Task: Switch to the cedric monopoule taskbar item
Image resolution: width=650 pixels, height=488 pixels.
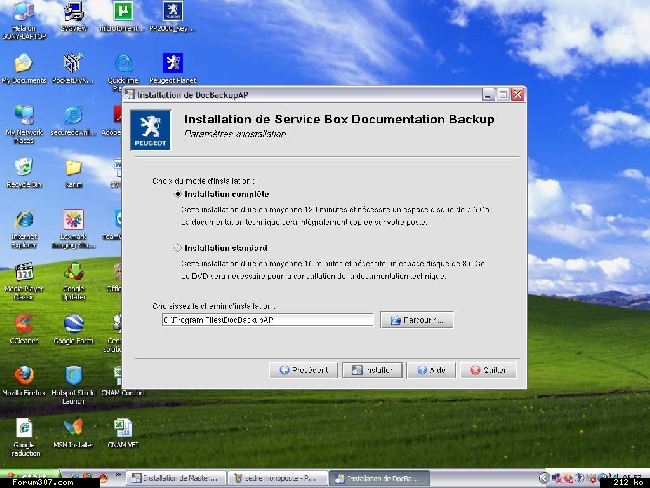Action: (x=278, y=478)
